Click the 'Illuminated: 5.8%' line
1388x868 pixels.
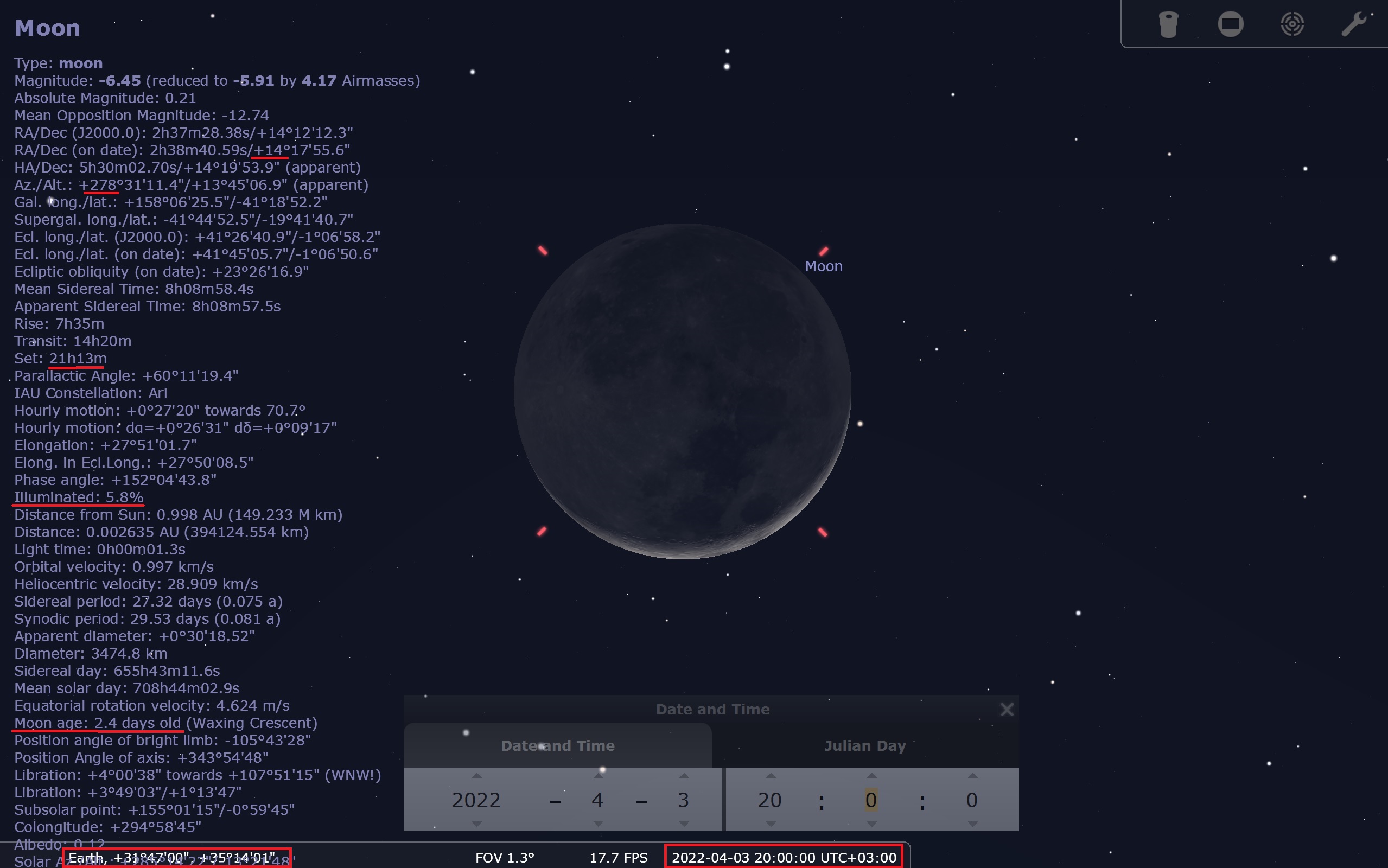point(79,497)
